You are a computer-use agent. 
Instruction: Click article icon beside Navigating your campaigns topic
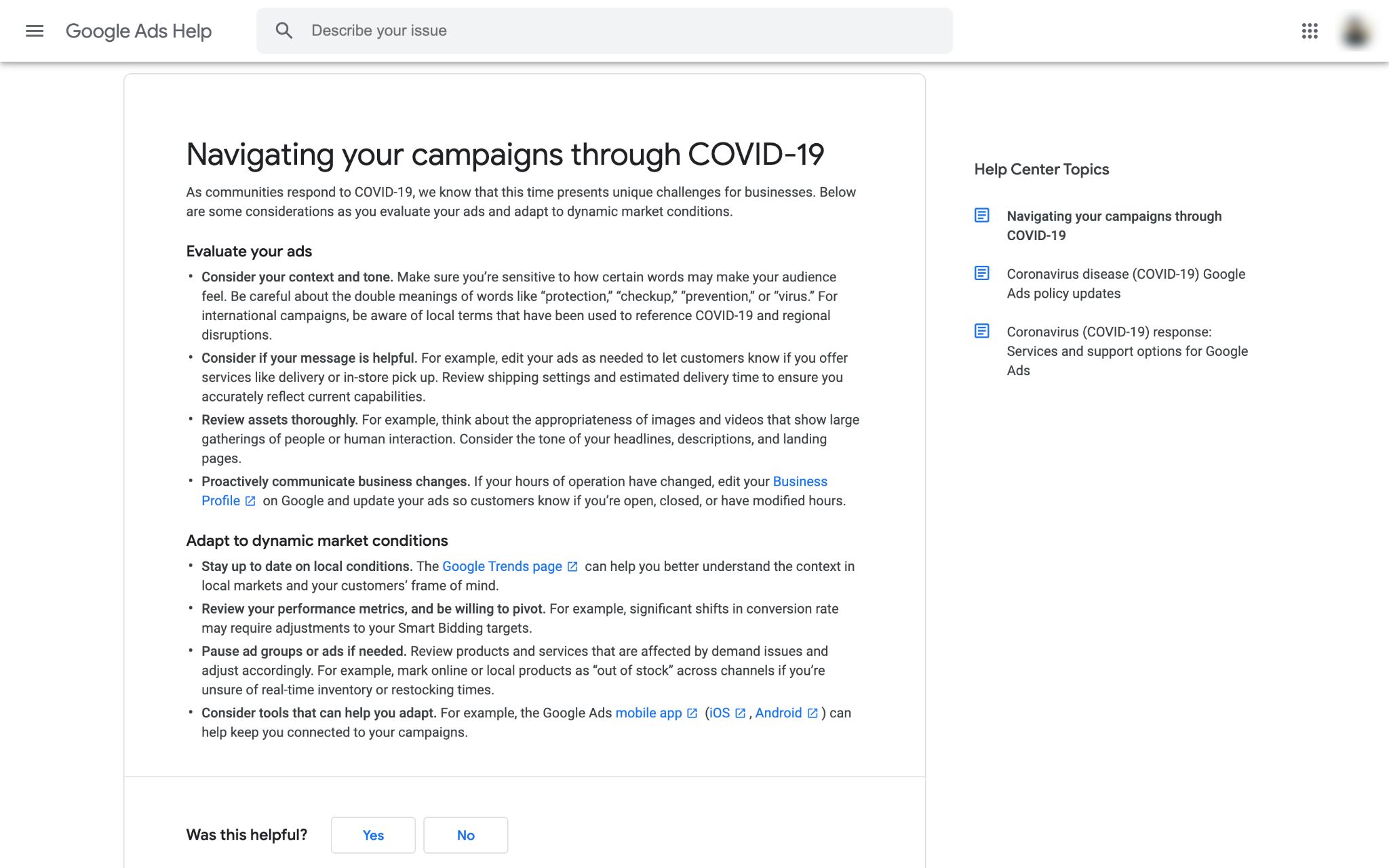(981, 216)
